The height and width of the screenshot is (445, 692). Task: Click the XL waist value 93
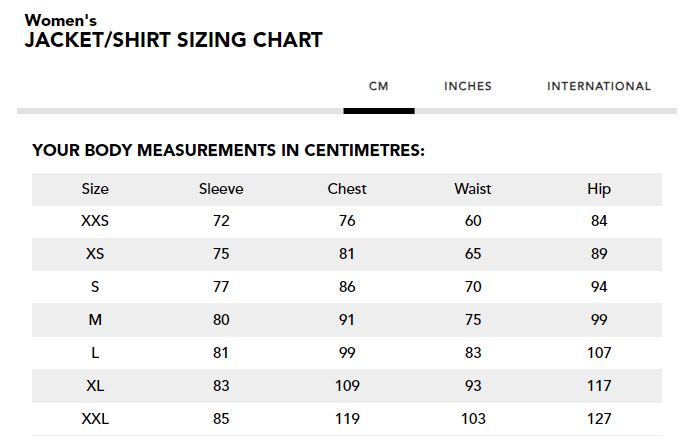point(473,386)
